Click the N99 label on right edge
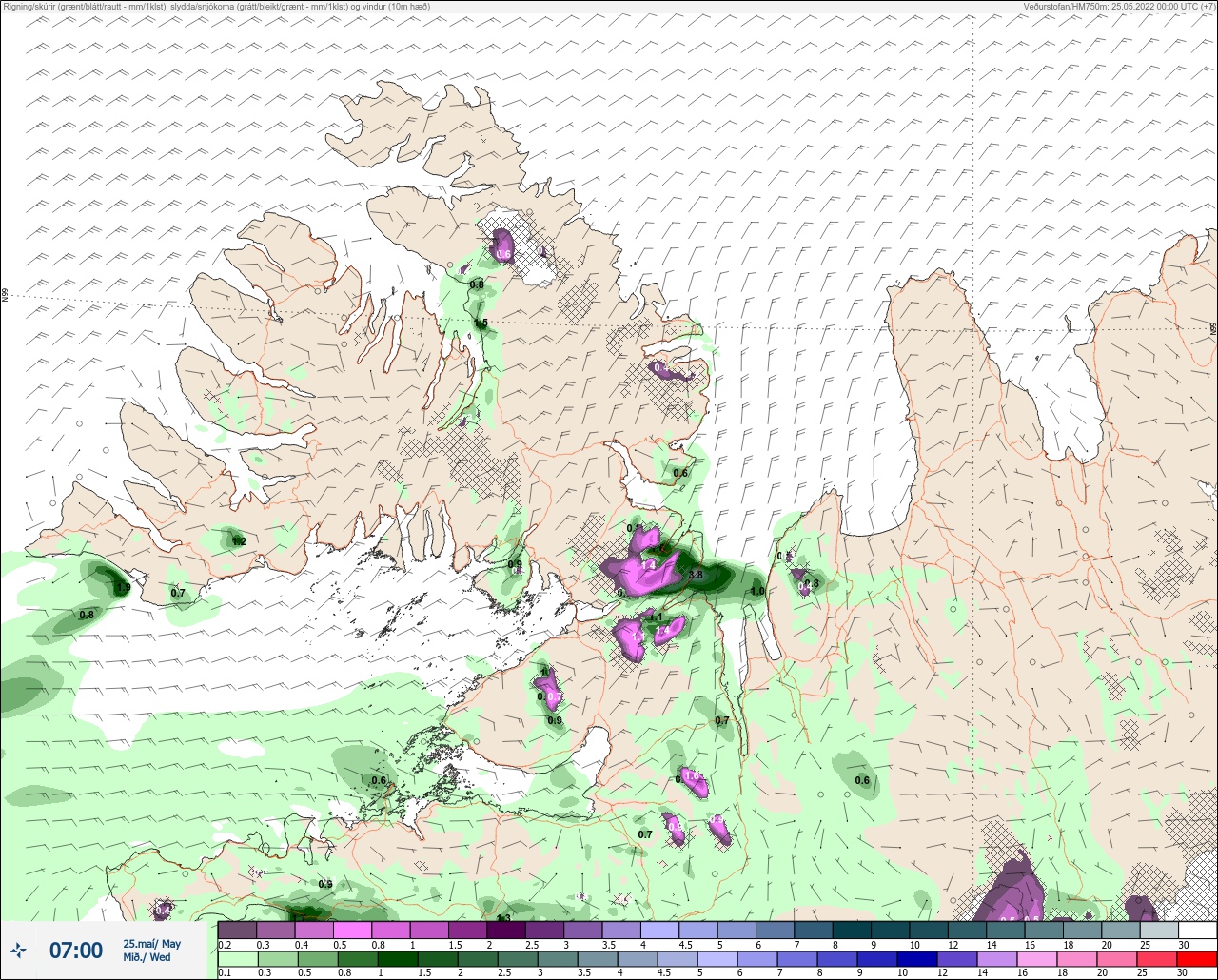This screenshot has height=980, width=1218. pyautogui.click(x=1213, y=328)
